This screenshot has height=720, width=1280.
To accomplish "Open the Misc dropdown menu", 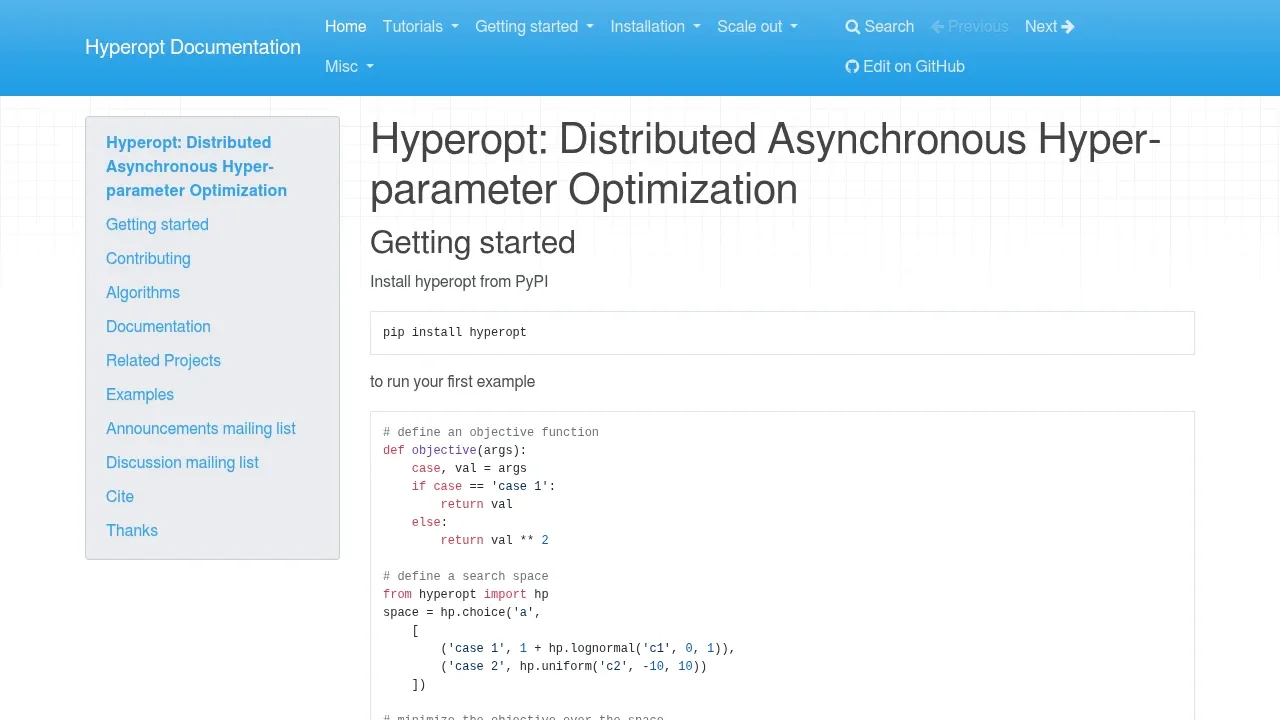I will click(349, 67).
